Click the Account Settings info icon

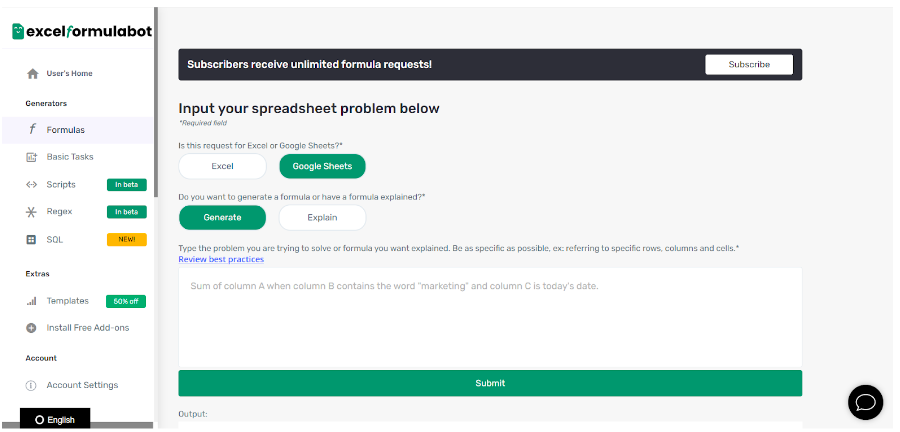point(32,386)
